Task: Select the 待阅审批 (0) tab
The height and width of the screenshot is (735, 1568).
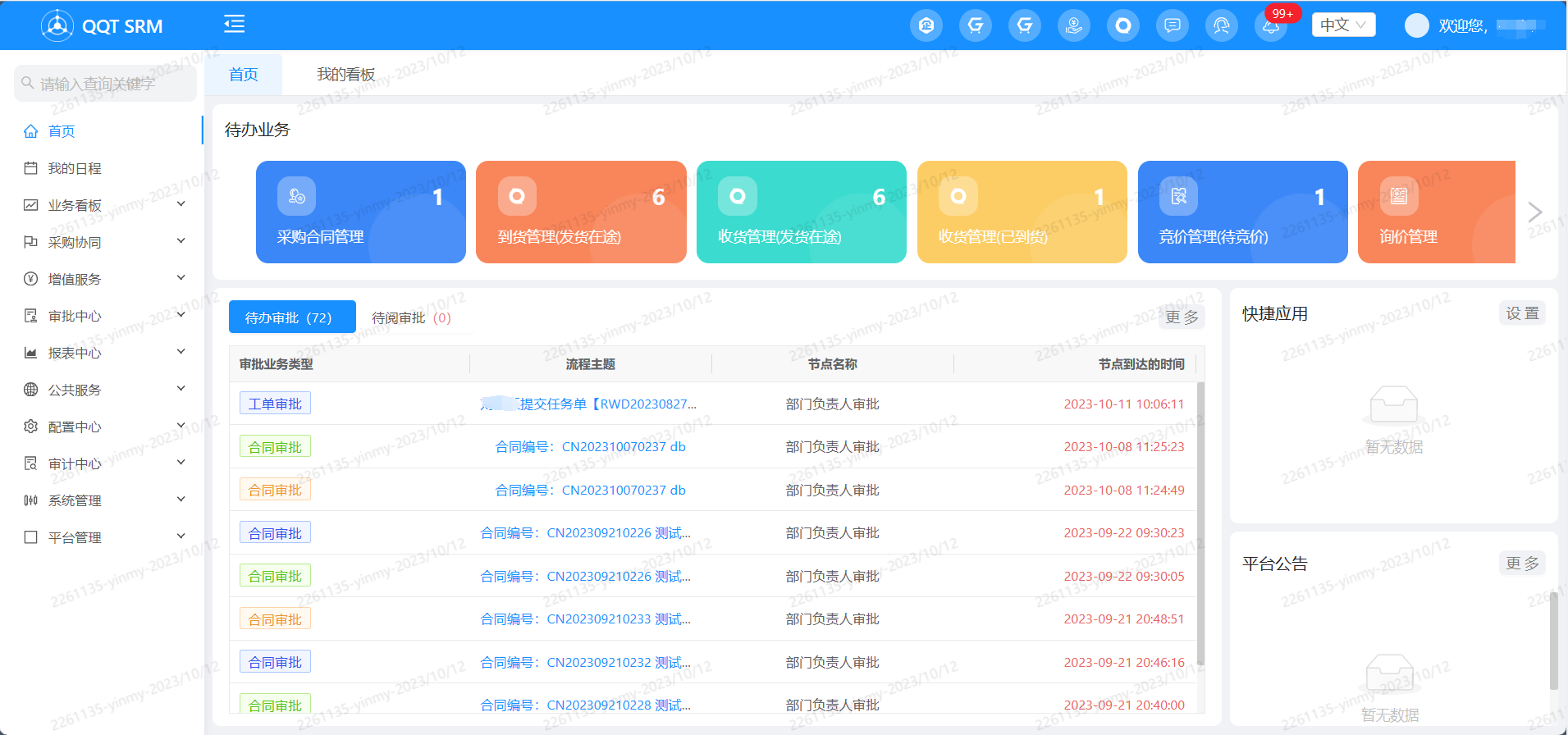Action: click(411, 317)
